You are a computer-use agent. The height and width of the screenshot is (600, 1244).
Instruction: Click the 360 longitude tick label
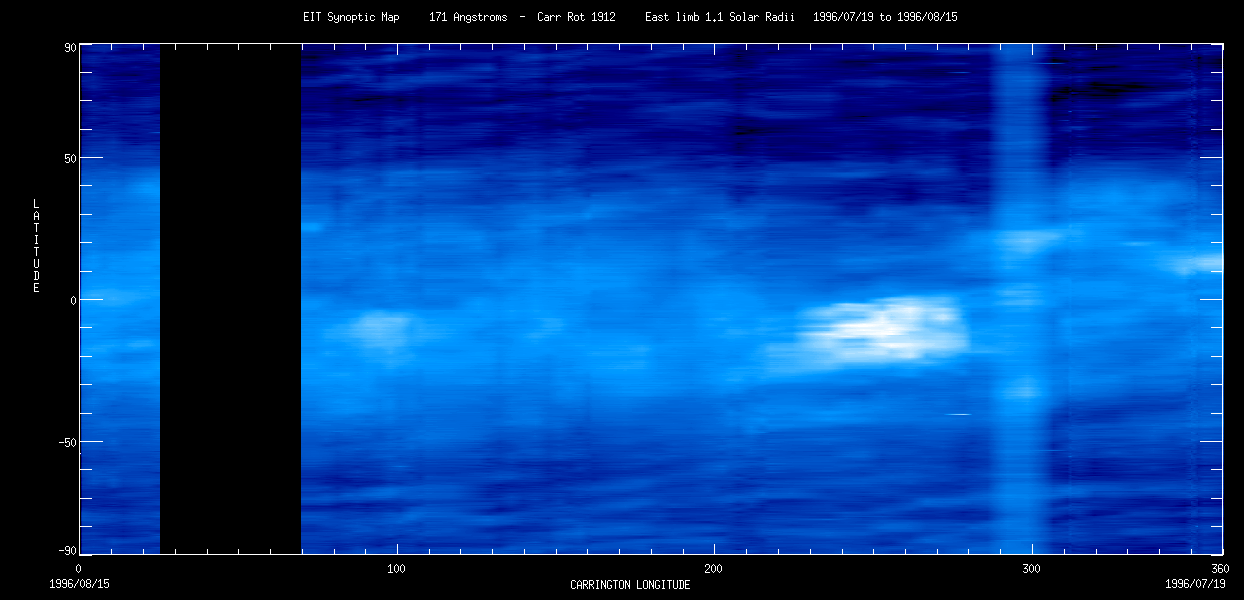pos(1221,569)
